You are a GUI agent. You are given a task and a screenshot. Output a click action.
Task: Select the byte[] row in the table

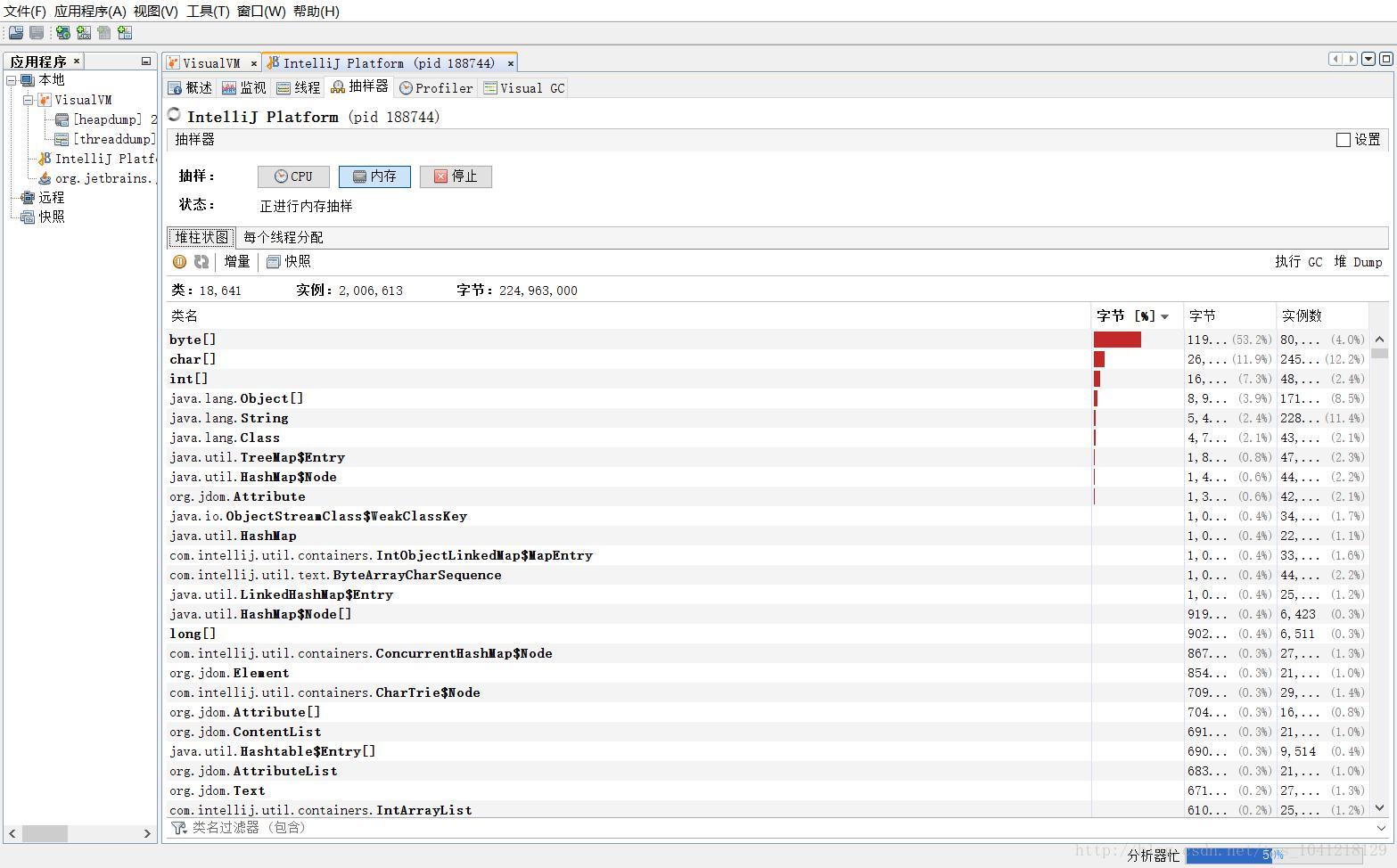(x=767, y=340)
